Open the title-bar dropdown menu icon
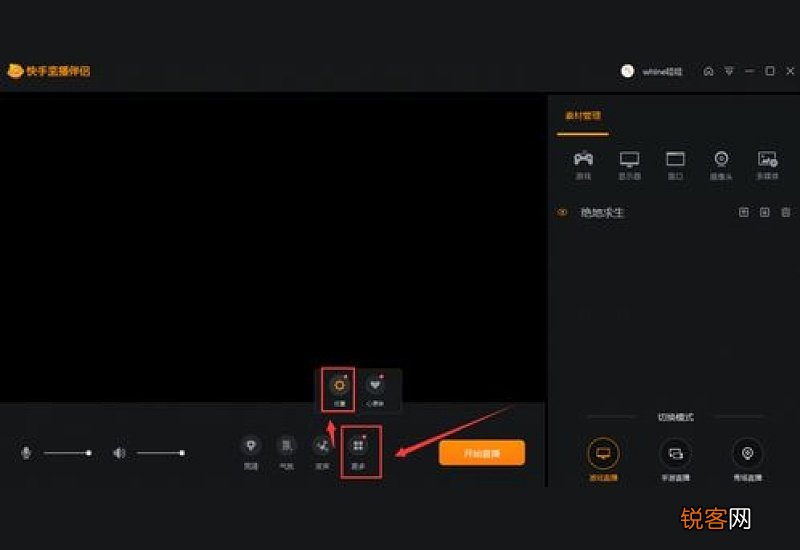Image resolution: width=800 pixels, height=550 pixels. coord(729,71)
